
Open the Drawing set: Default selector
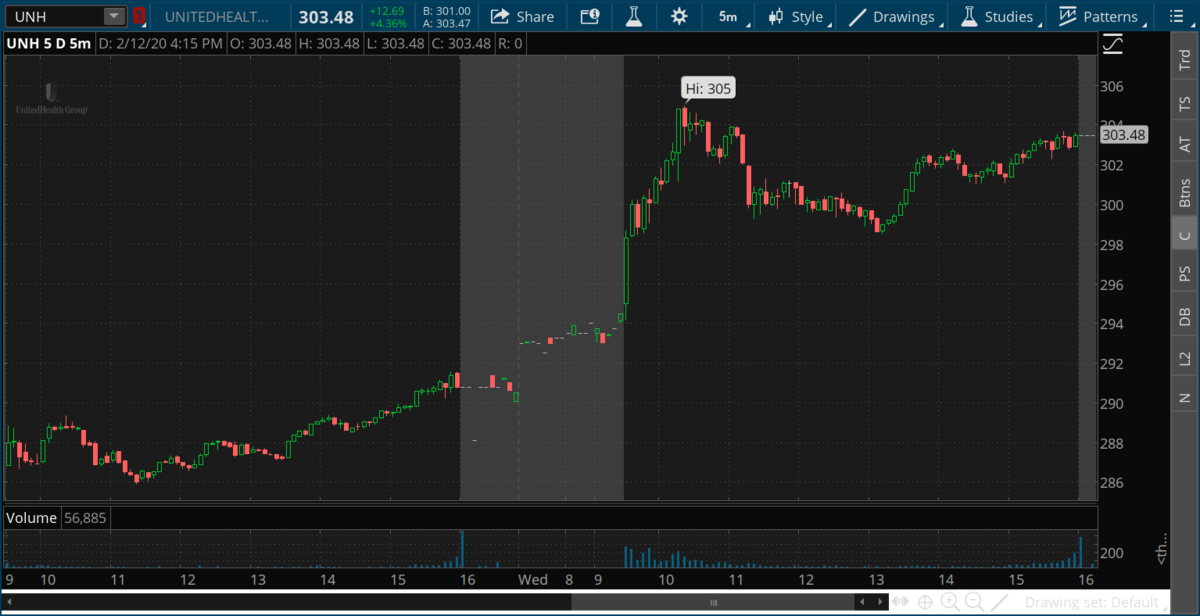[1096, 602]
